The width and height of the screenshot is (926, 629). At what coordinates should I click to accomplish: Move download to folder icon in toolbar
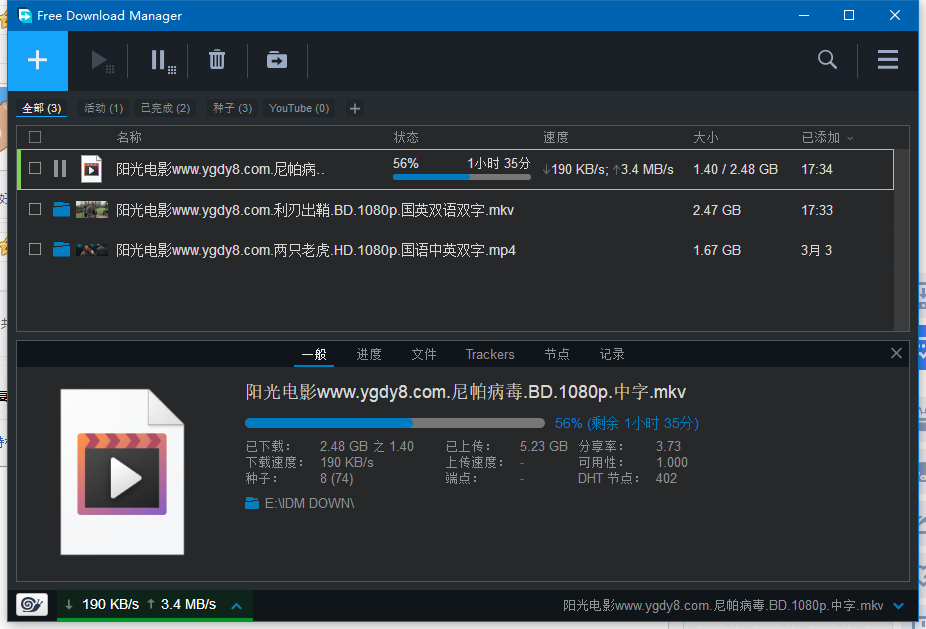coord(276,60)
